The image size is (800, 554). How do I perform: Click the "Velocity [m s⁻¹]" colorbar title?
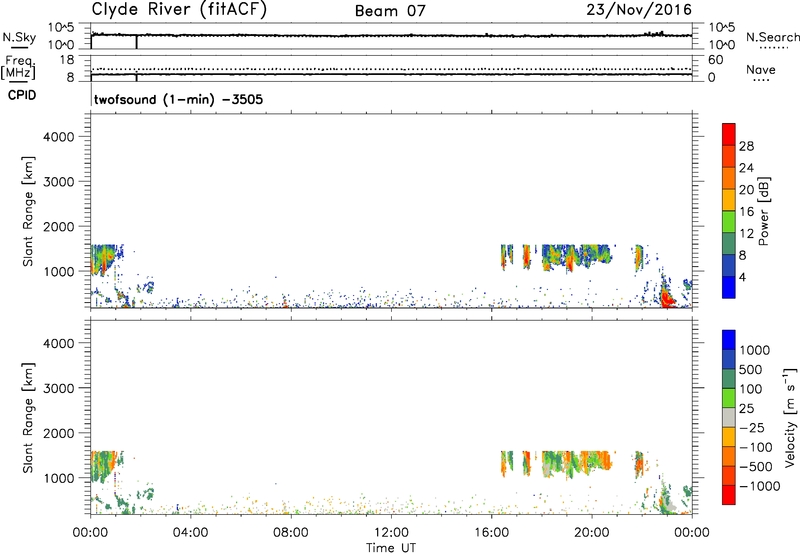click(x=790, y=417)
